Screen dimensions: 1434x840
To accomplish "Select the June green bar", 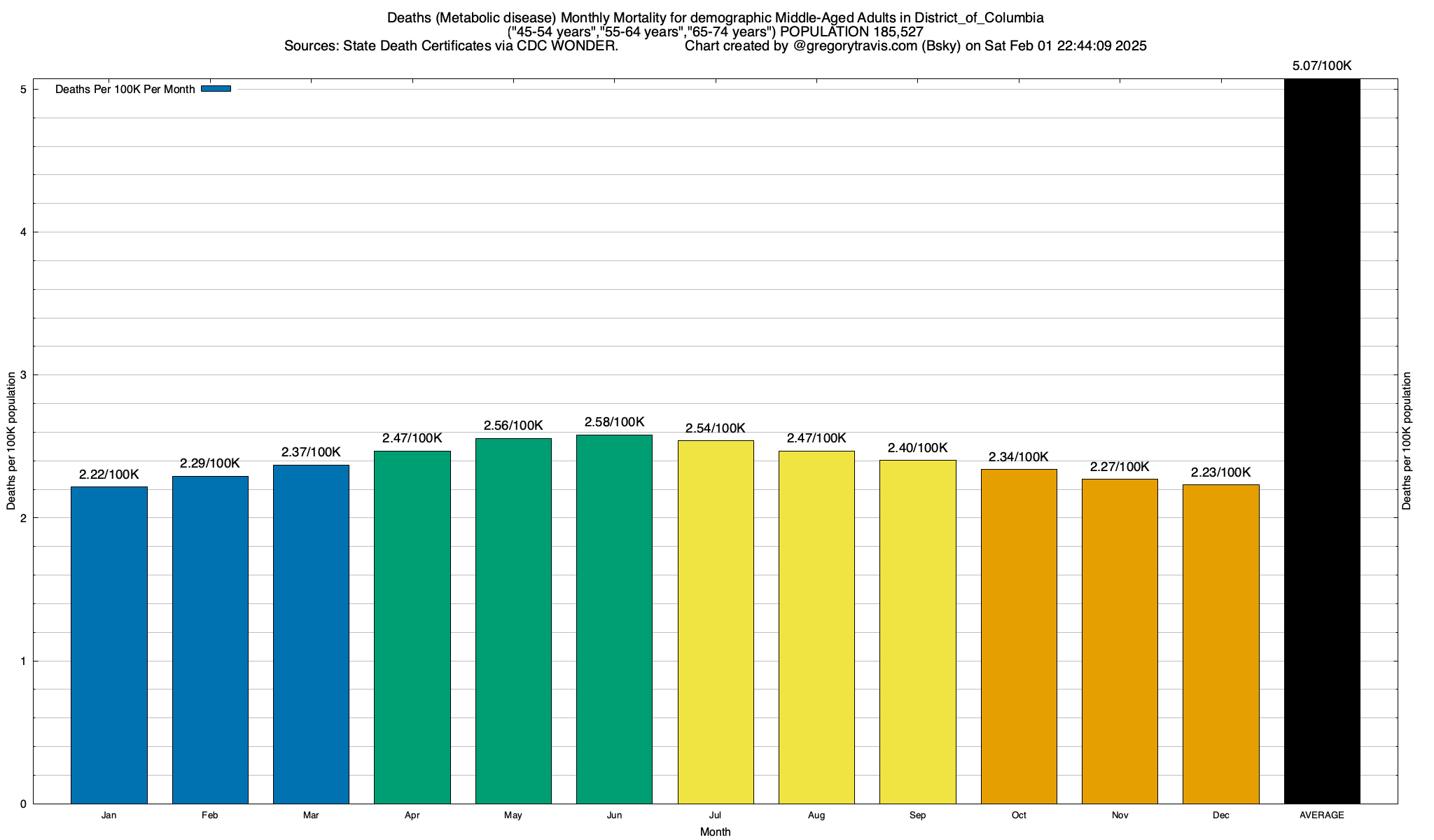I will click(x=614, y=619).
